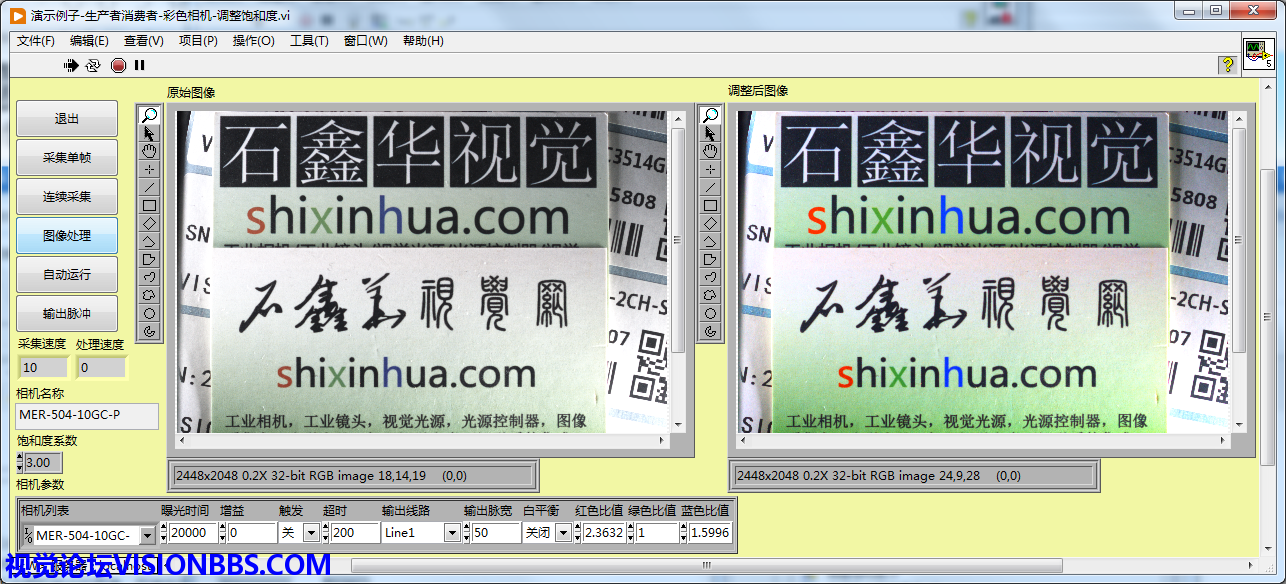The image size is (1286, 584).
Task: Click the 增益 gain stepper arrows
Action: click(224, 533)
